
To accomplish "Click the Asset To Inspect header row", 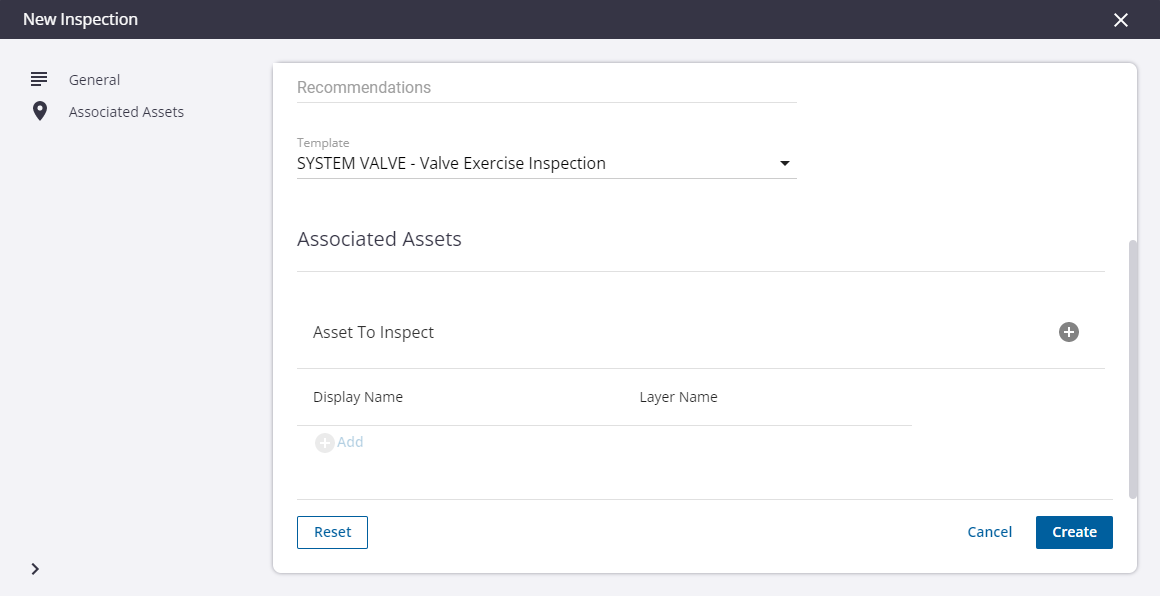I will point(701,332).
